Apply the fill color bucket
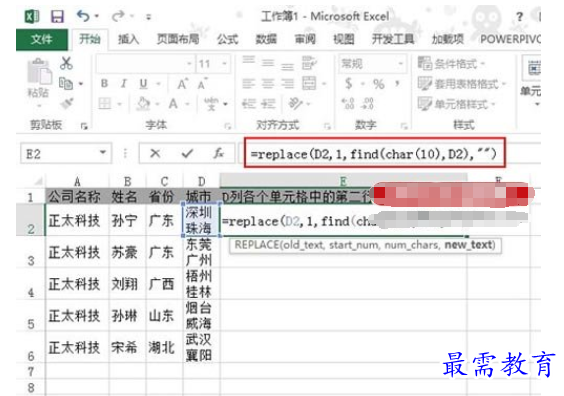Screen dimensions: 564x396 pos(143,104)
